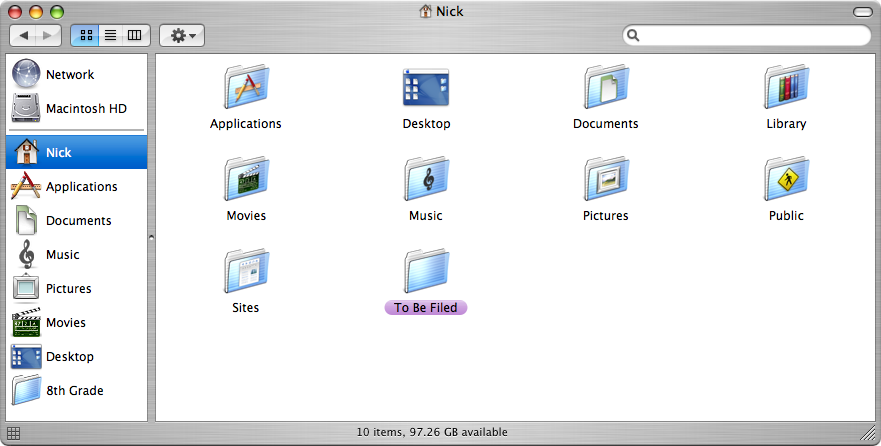Click the window resize grip corner

tap(868, 433)
